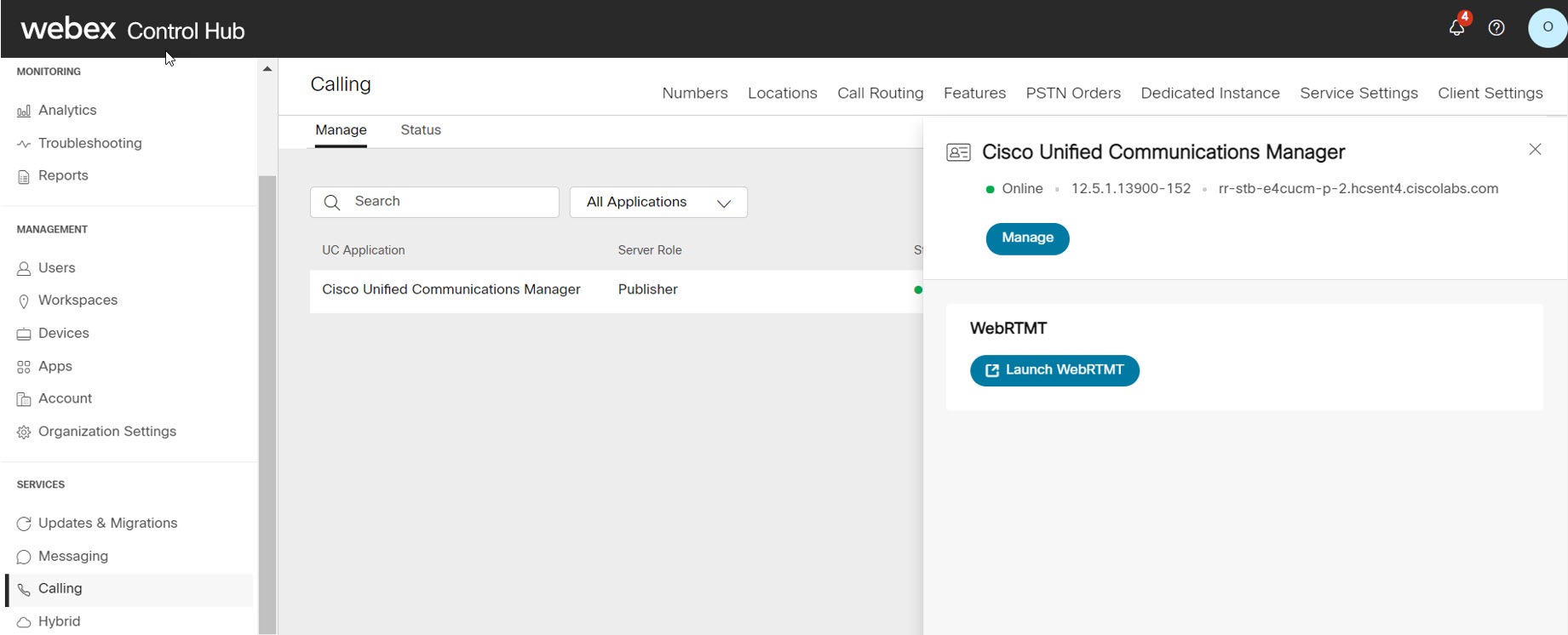
Task: Open the notifications bell icon
Action: click(1457, 27)
